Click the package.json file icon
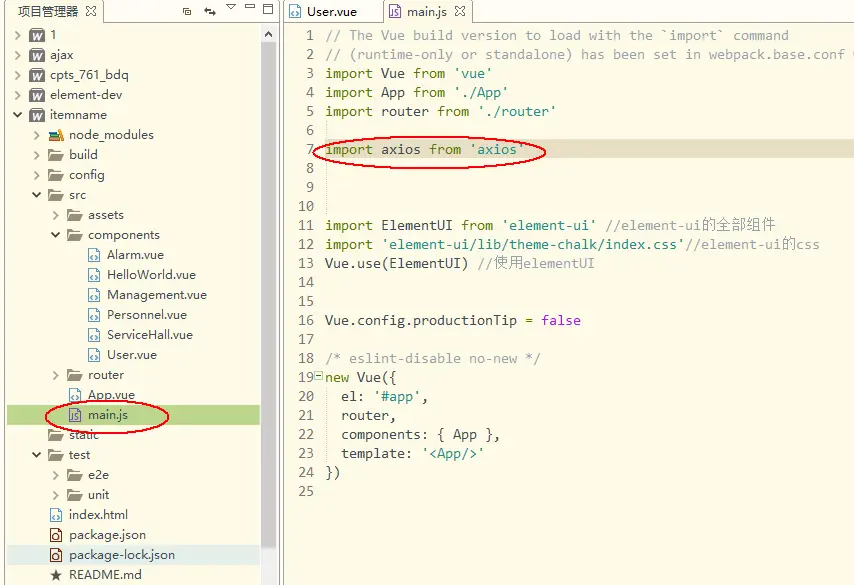This screenshot has height=585, width=854. pyautogui.click(x=56, y=535)
